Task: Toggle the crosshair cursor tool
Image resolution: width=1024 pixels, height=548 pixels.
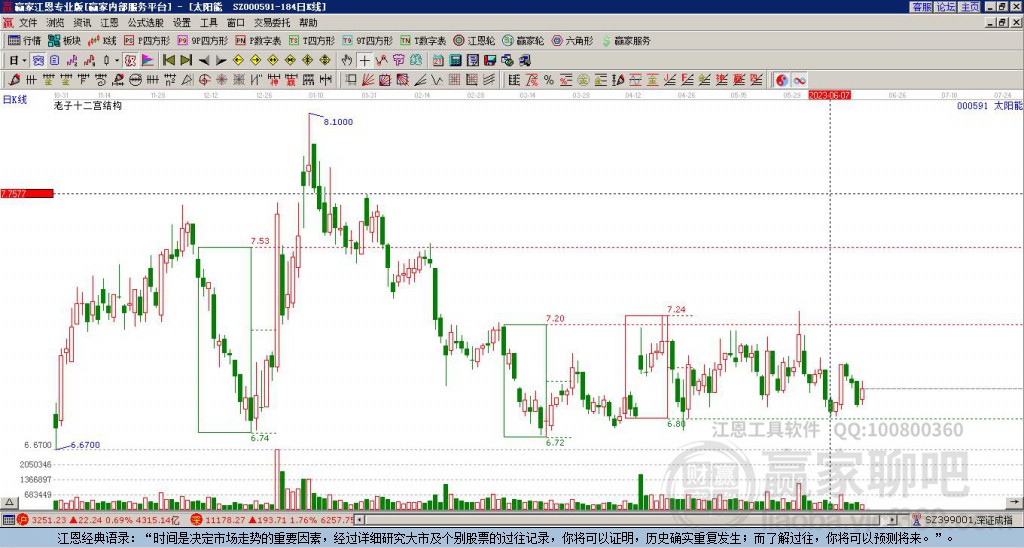Action: tap(364, 61)
